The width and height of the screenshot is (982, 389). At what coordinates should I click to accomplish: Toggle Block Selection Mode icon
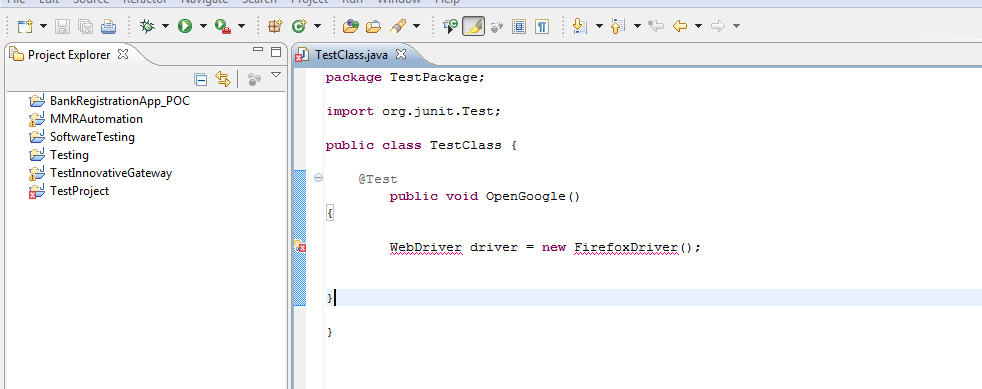click(x=519, y=26)
